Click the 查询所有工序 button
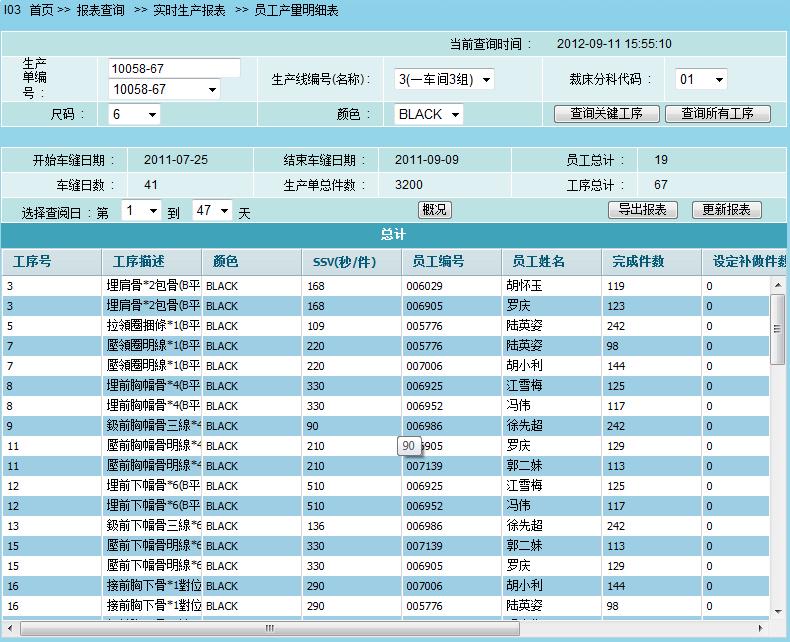790x642 pixels. (x=717, y=114)
